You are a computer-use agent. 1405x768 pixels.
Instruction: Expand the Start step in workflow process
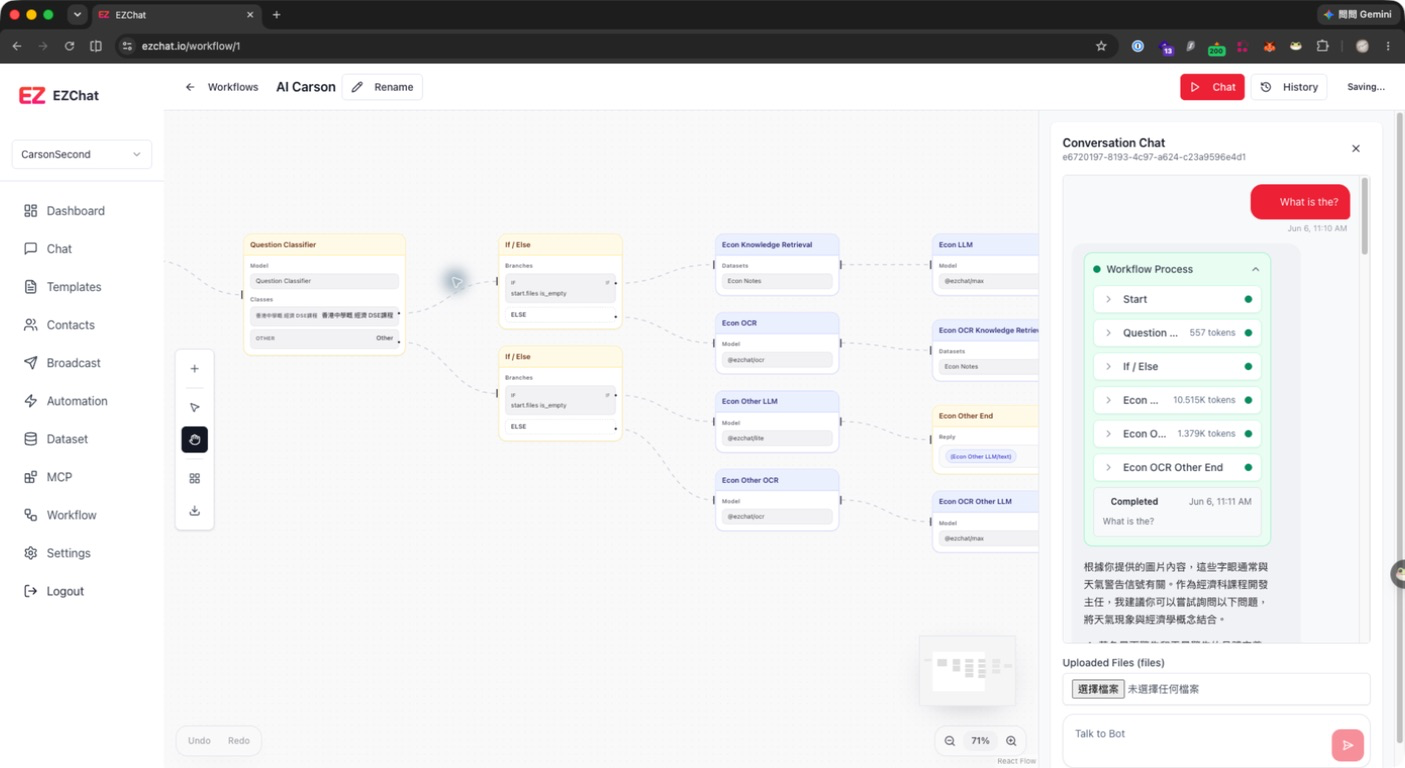pyautogui.click(x=1177, y=299)
